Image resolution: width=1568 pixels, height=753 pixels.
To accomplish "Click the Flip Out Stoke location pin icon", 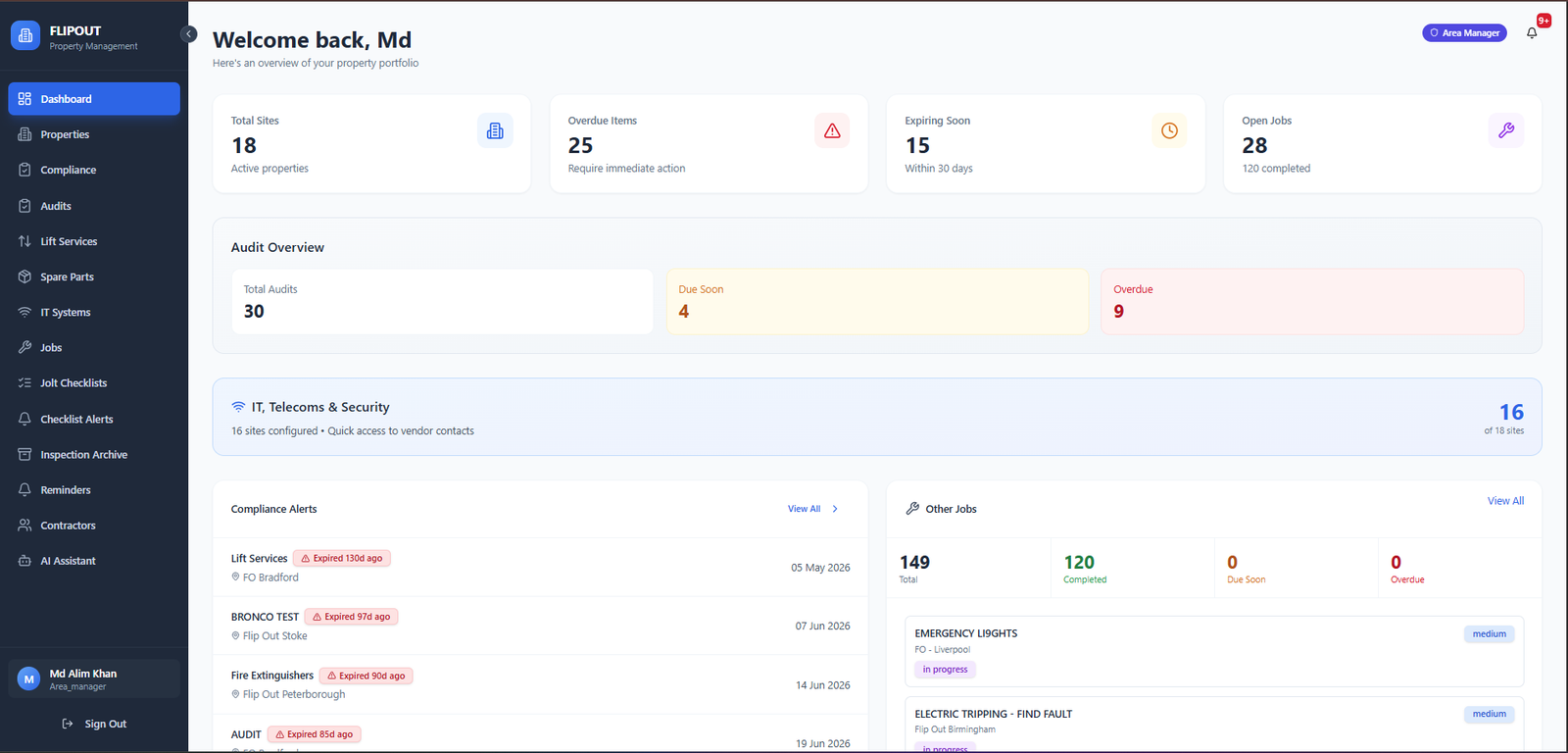I will (235, 636).
